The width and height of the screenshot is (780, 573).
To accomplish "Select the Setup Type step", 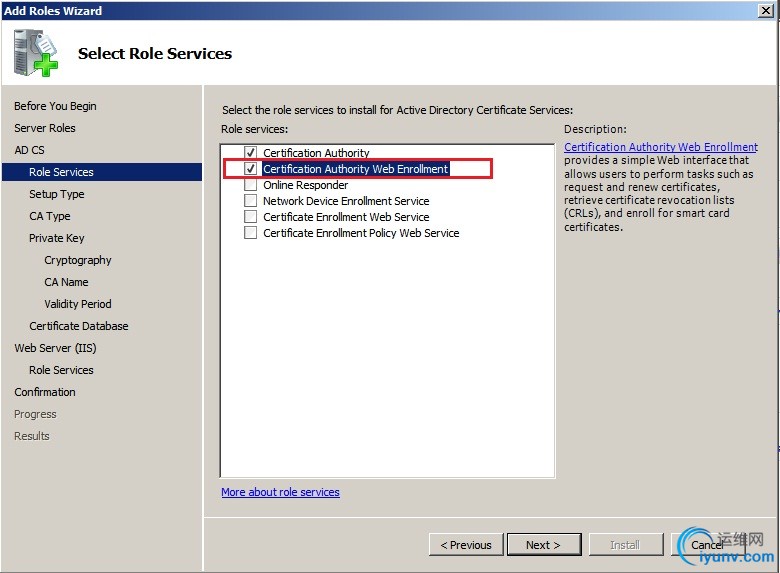I will tap(57, 194).
